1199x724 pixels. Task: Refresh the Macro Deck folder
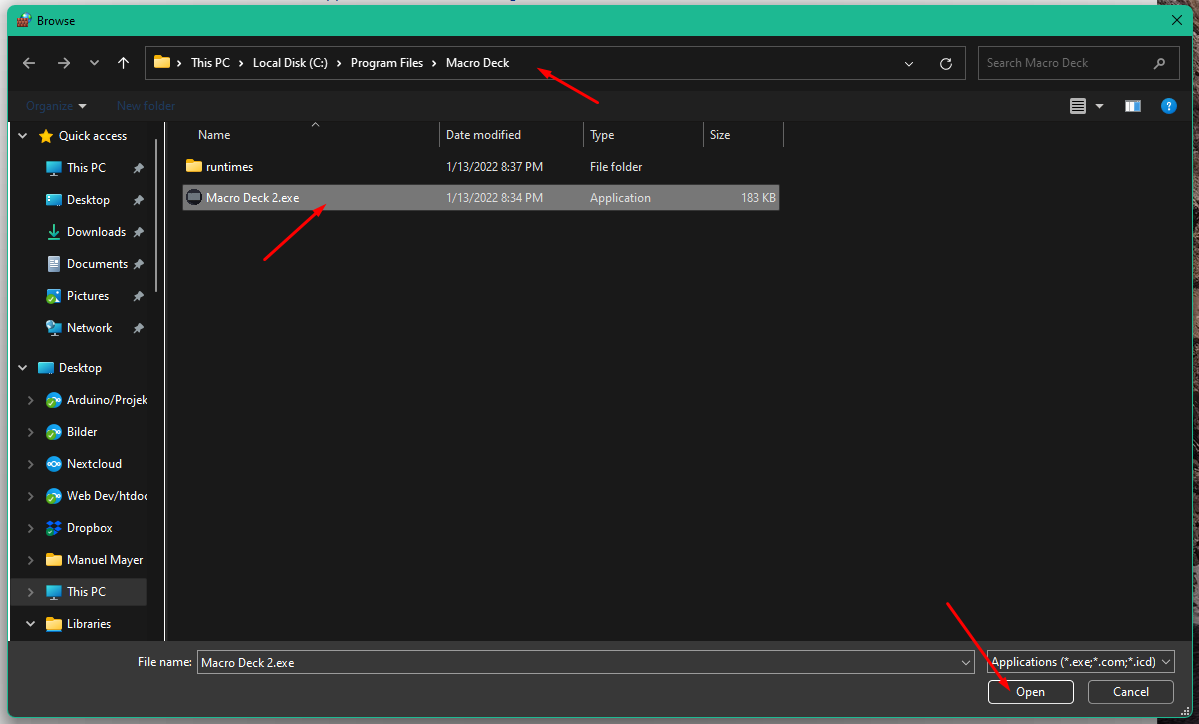point(946,63)
